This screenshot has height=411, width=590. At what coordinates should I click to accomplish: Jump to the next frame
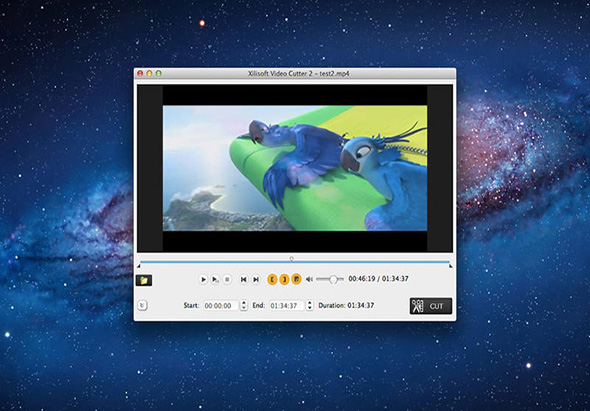(x=256, y=279)
